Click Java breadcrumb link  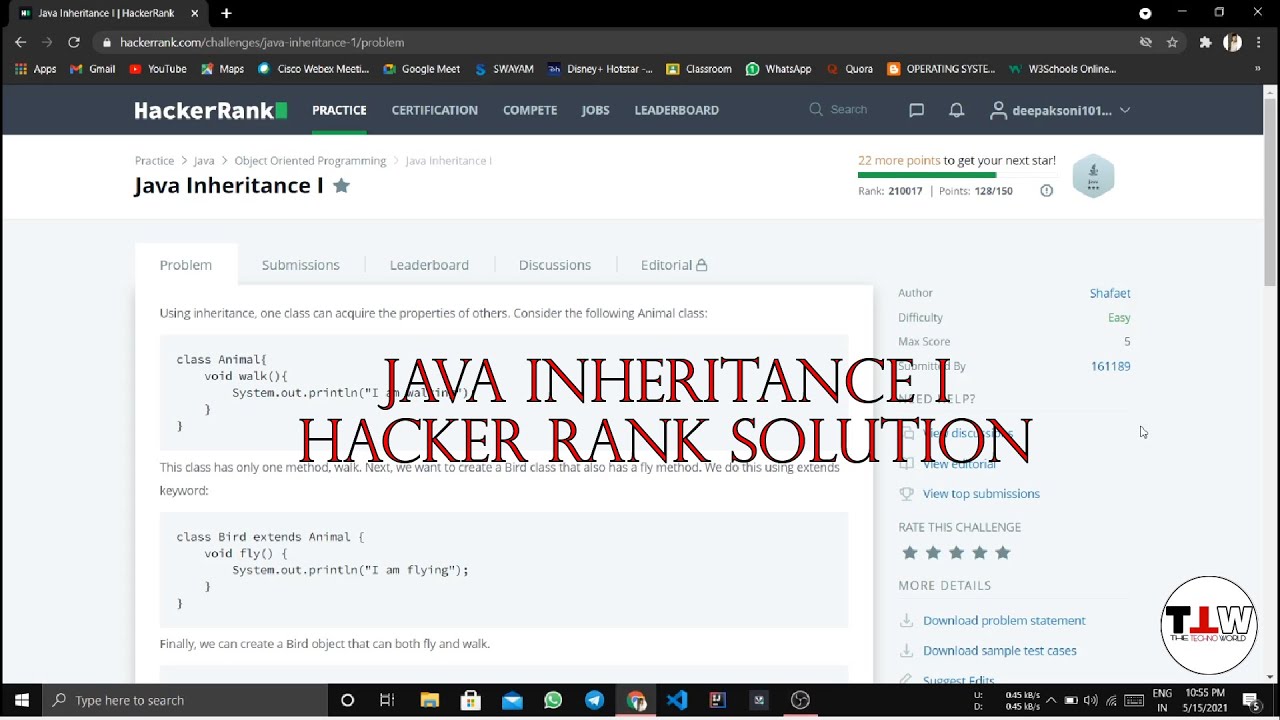click(204, 160)
